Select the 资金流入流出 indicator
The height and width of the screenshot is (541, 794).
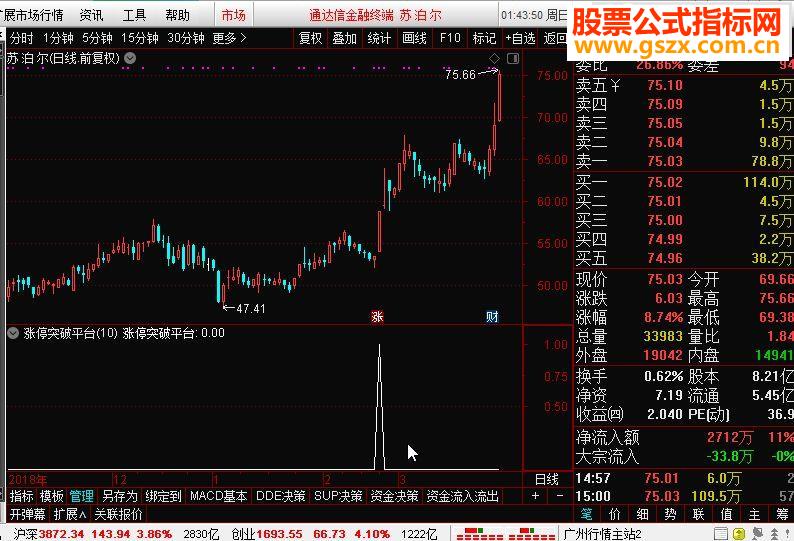(462, 496)
